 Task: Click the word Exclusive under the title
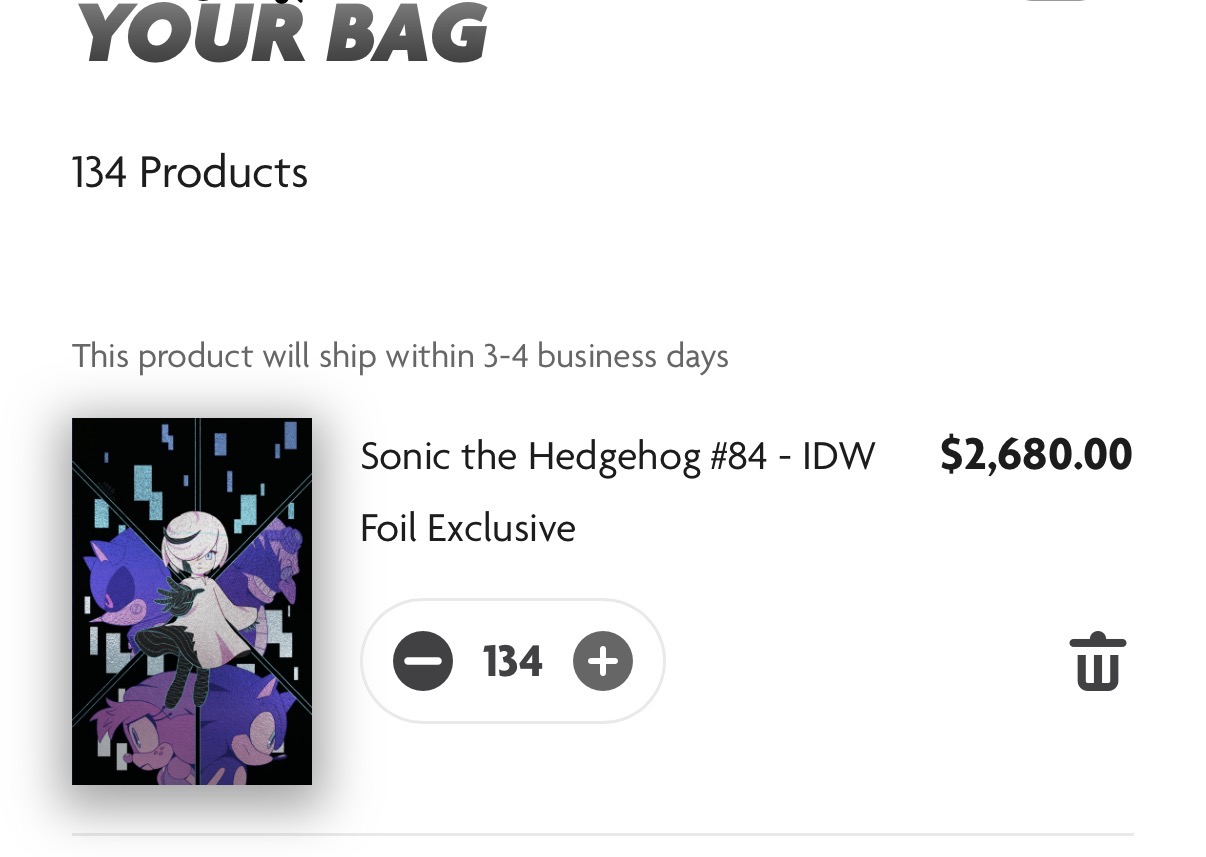(x=501, y=528)
